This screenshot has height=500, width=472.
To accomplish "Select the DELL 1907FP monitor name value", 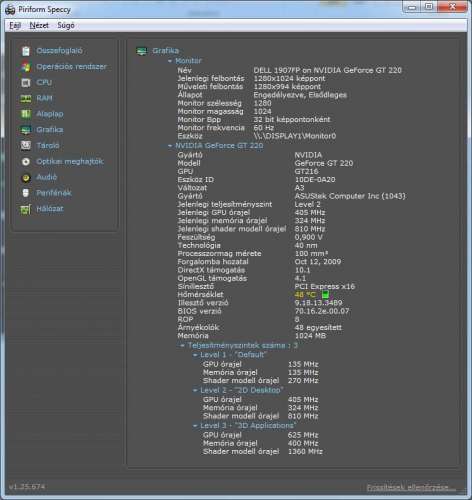I will (x=328, y=70).
